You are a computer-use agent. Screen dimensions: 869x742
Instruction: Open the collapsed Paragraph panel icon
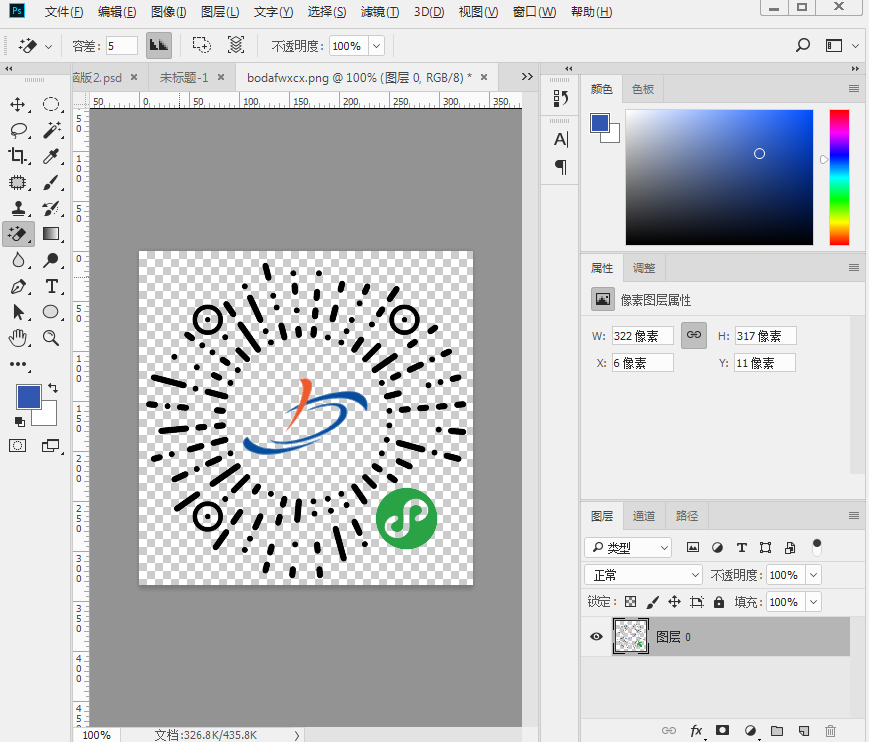point(560,166)
